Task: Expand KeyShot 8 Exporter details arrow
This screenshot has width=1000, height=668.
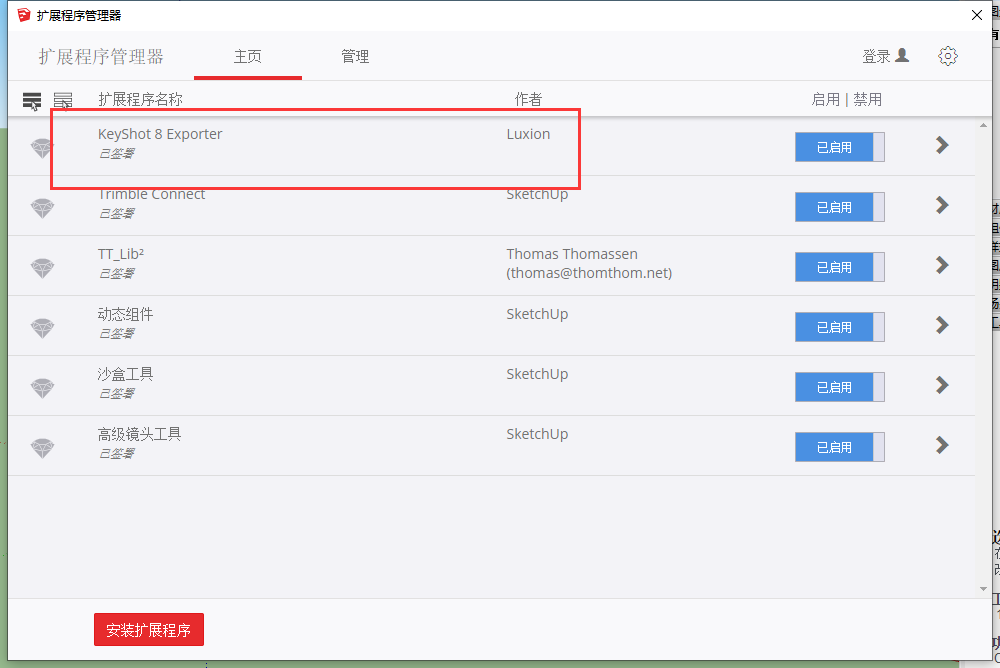Action: (x=942, y=145)
